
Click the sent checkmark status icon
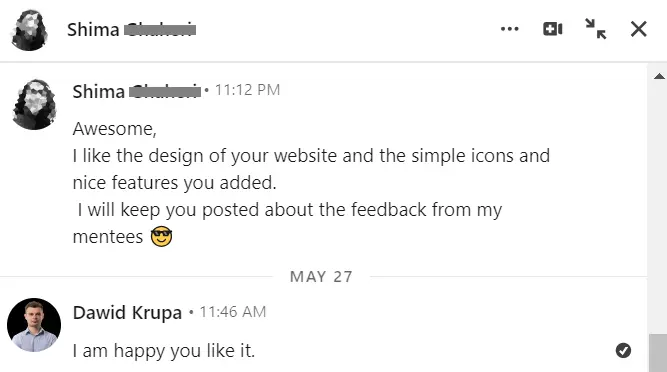[623, 351]
